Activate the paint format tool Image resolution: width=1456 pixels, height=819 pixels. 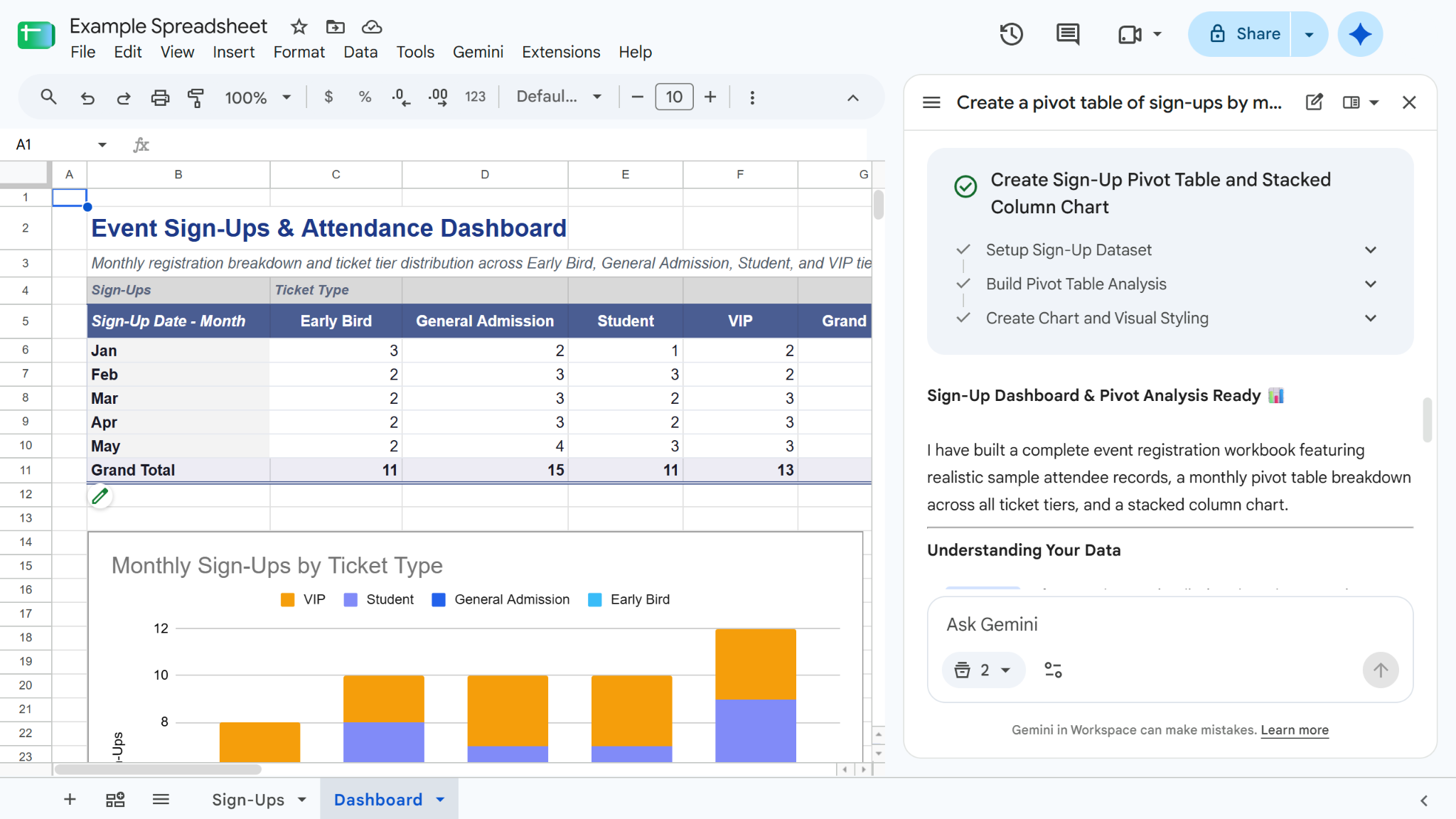[196, 97]
